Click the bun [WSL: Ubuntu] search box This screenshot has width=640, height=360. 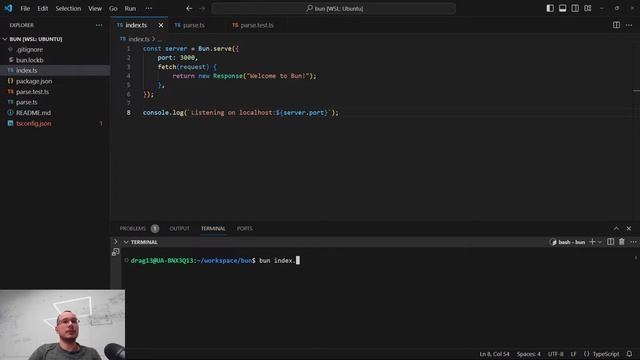[x=333, y=8]
